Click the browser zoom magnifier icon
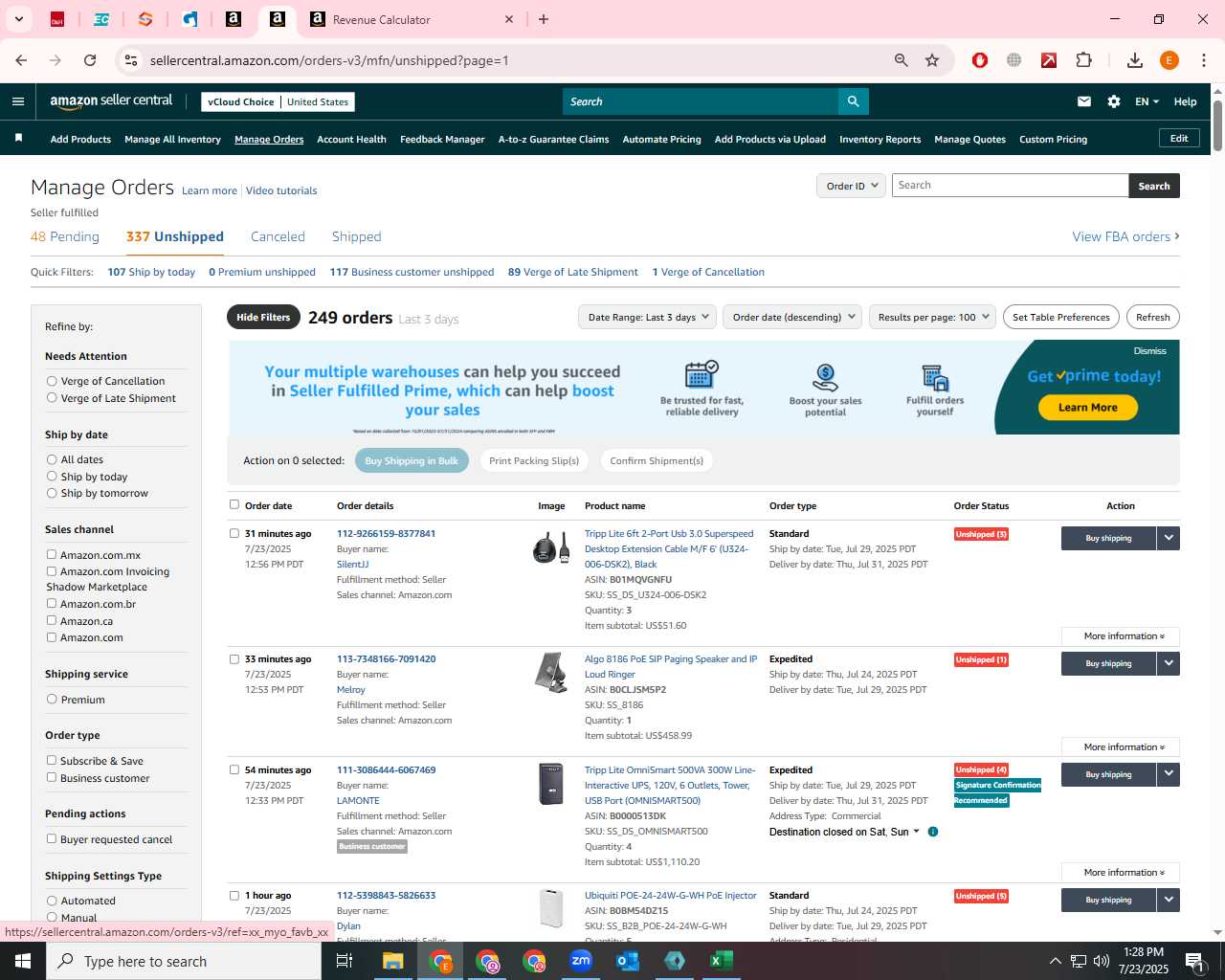The image size is (1225, 980). coord(901,60)
